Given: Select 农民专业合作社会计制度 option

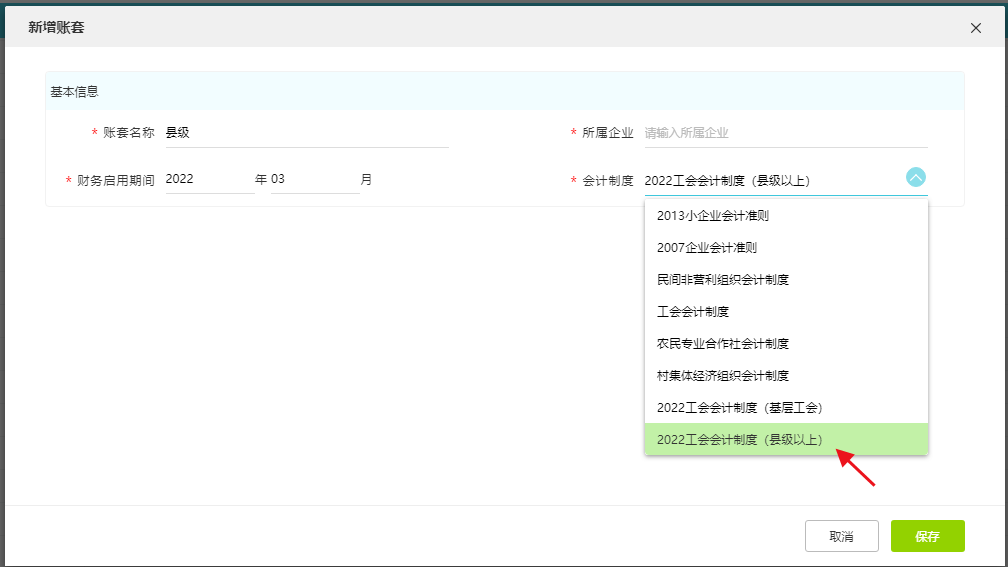Looking at the screenshot, I should [x=786, y=343].
